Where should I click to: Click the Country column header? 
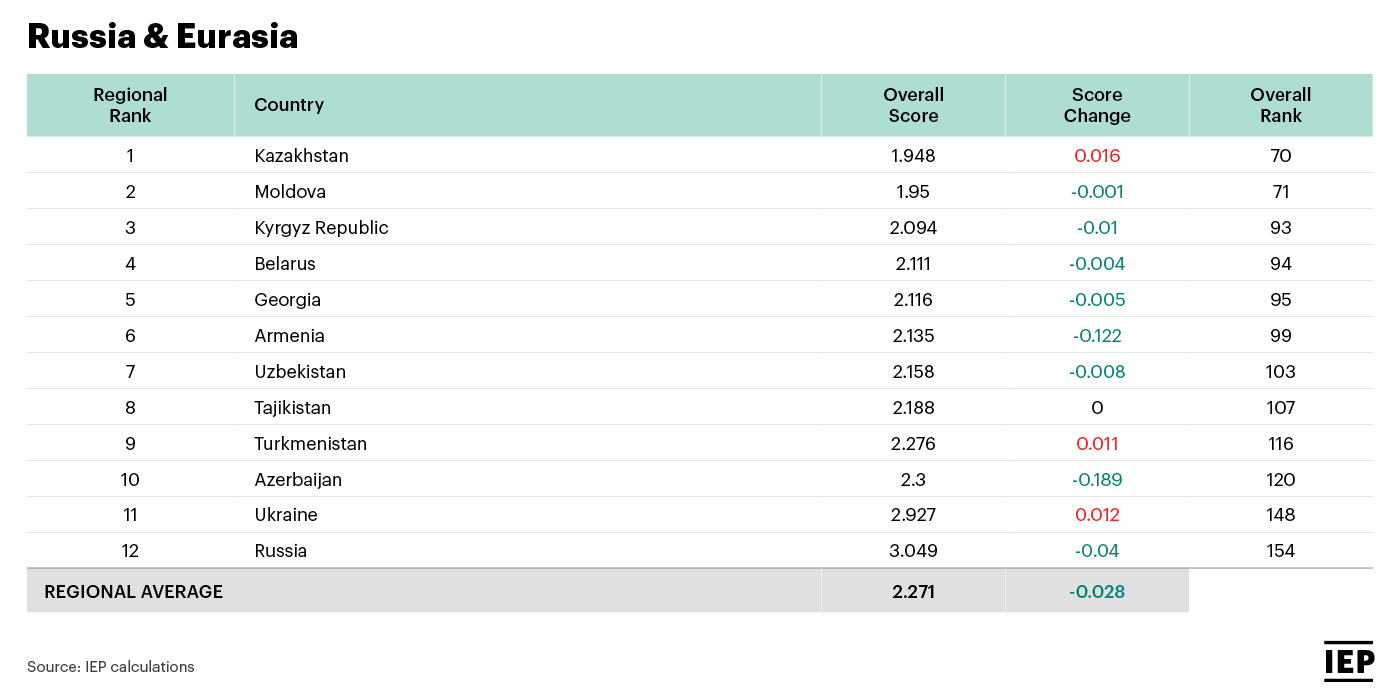click(289, 105)
